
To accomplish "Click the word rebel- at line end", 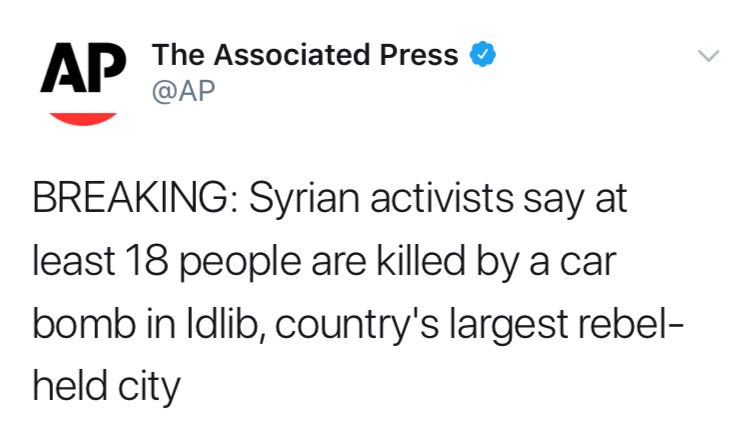I will [631, 324].
